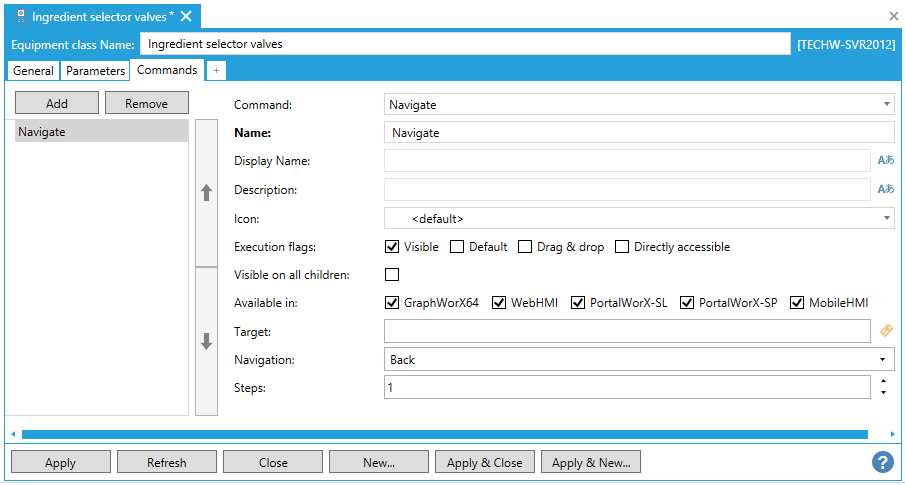Open the blue Help question mark icon

point(882,462)
